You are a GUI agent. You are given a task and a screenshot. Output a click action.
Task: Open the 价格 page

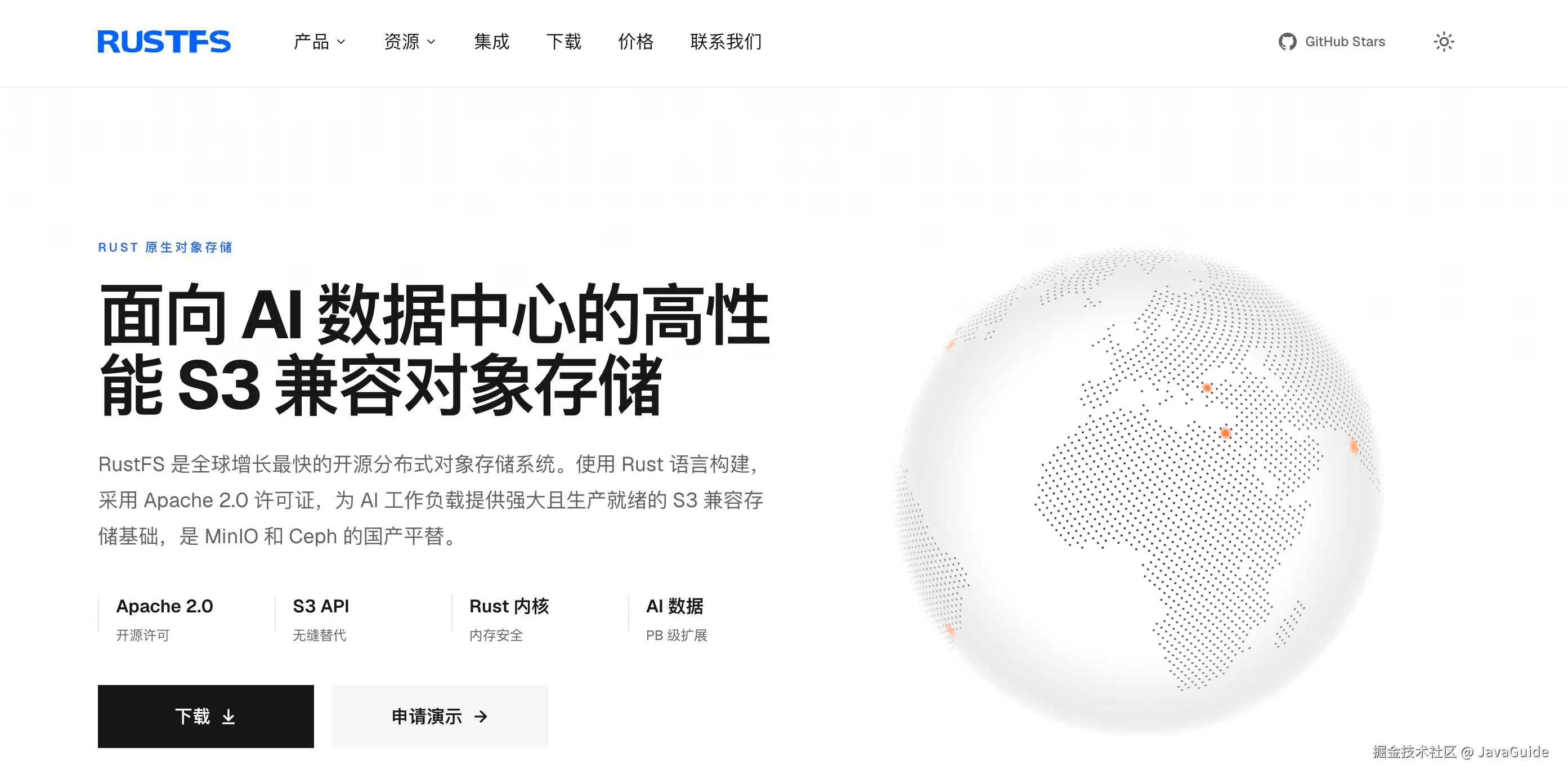(635, 42)
